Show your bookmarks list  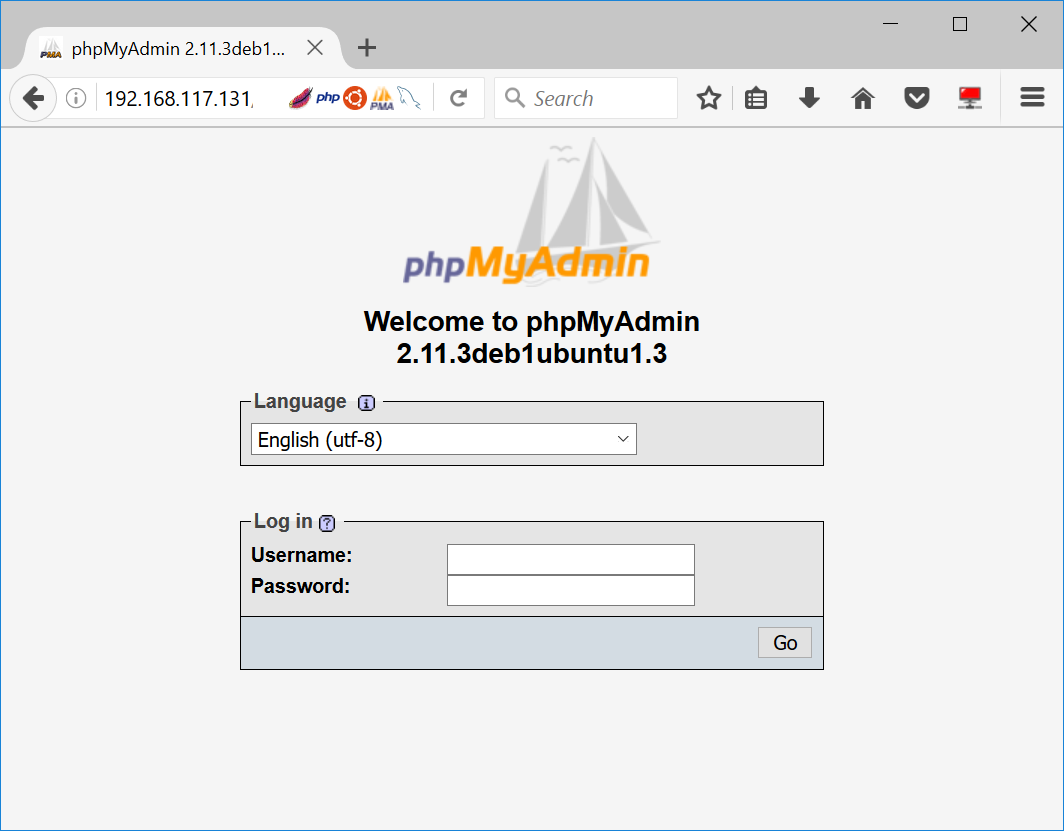click(x=756, y=98)
